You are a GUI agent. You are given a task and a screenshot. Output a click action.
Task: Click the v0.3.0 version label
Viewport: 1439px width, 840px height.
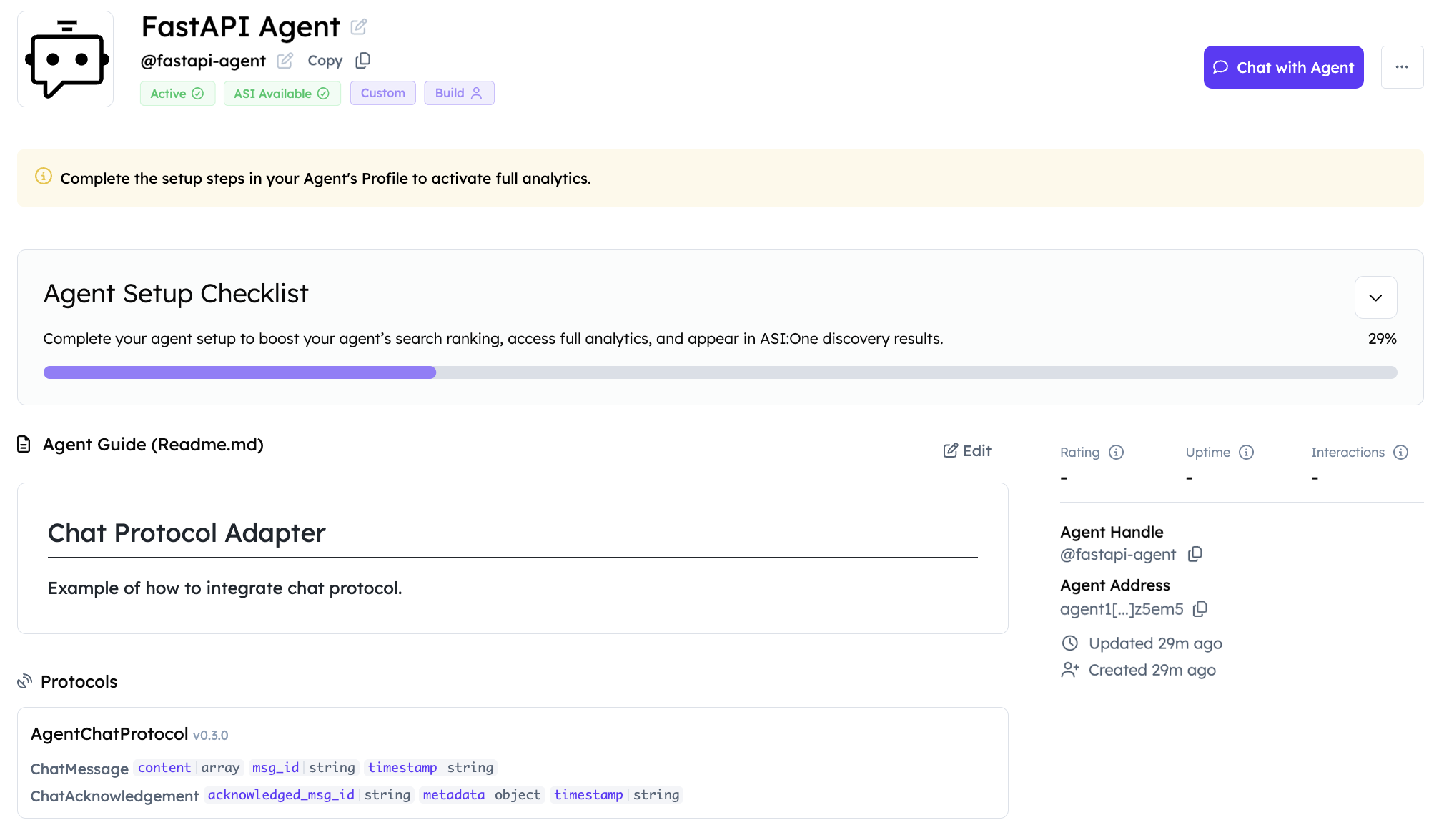[211, 736]
